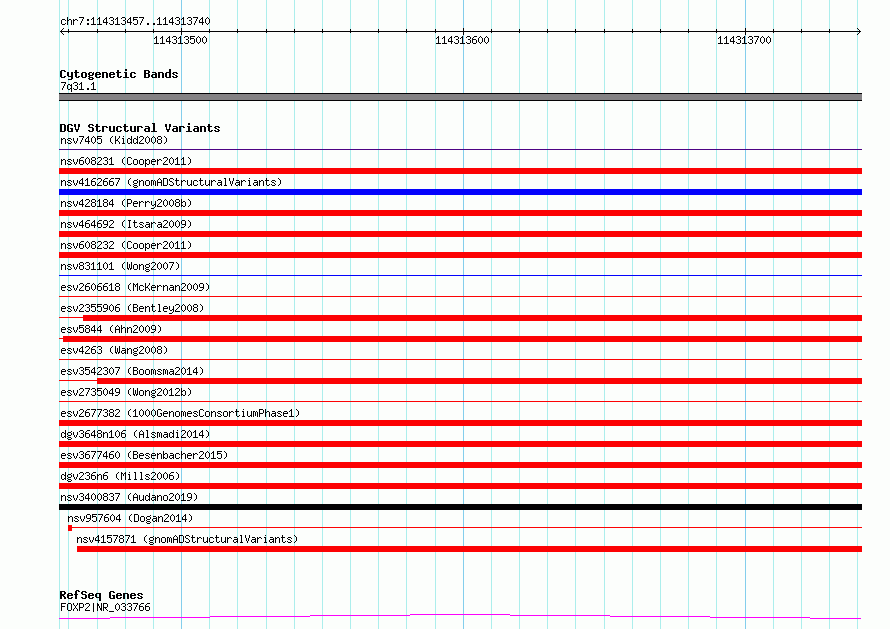Select nsv464692 (Itsara2009) variant label
The height and width of the screenshot is (629, 890).
coord(126,224)
